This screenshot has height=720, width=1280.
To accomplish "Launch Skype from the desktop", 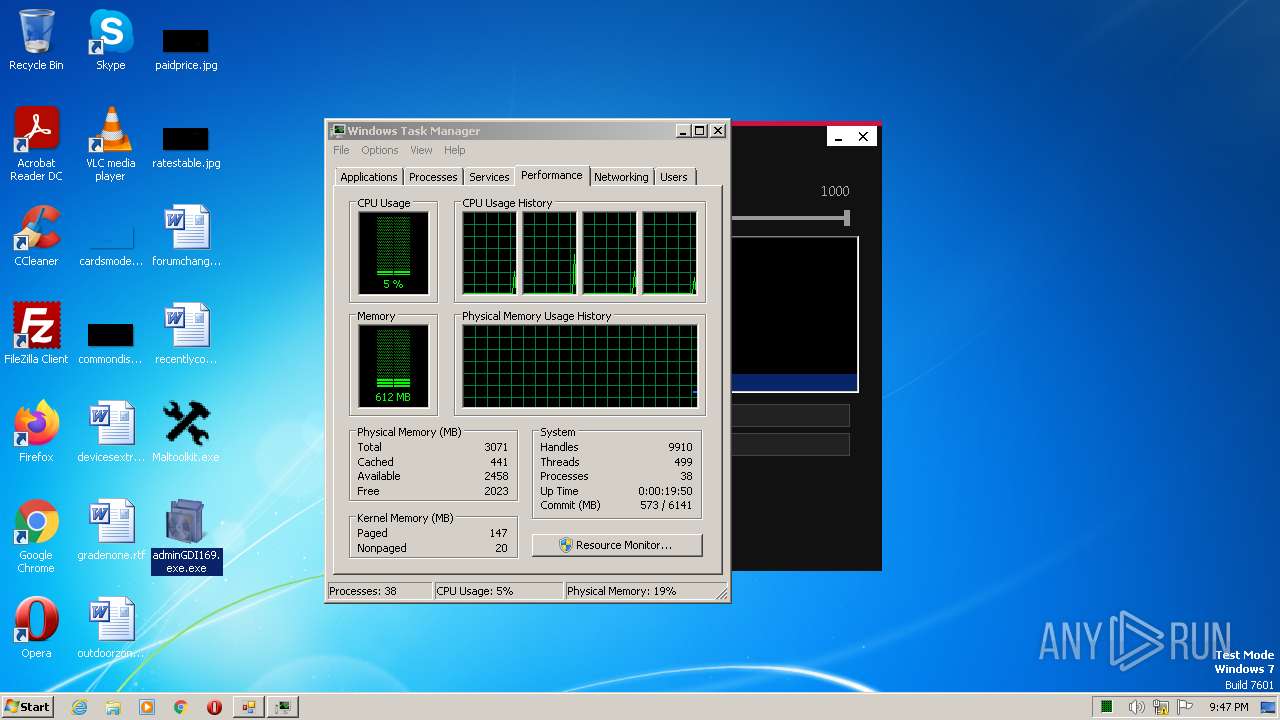I will click(x=110, y=40).
